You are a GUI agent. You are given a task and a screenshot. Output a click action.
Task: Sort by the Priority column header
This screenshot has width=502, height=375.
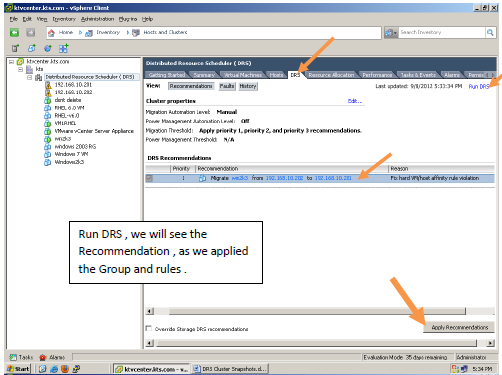coord(183,168)
